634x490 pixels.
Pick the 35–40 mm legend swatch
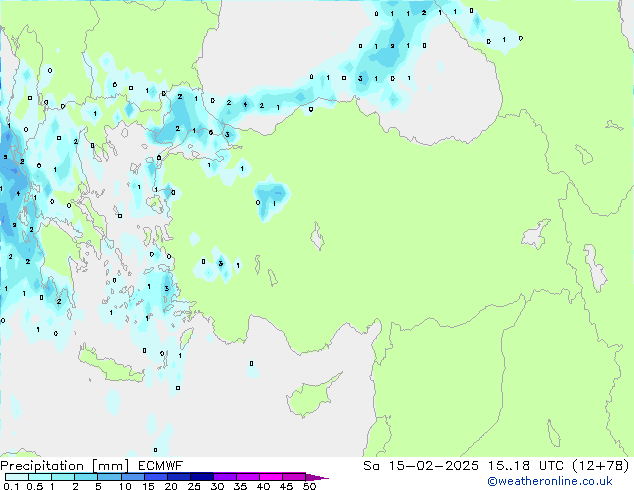click(248, 477)
